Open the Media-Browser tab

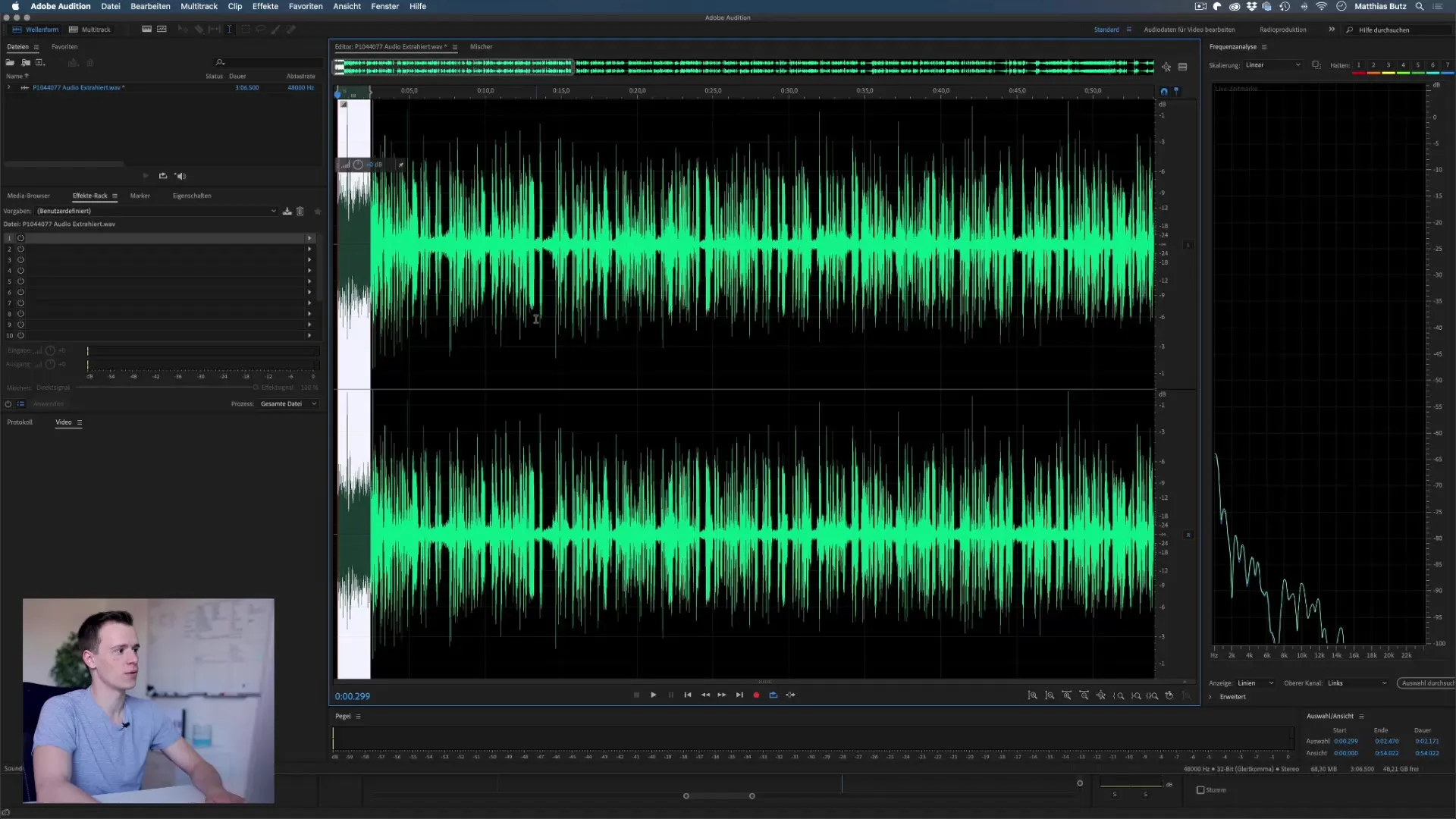pyautogui.click(x=28, y=196)
